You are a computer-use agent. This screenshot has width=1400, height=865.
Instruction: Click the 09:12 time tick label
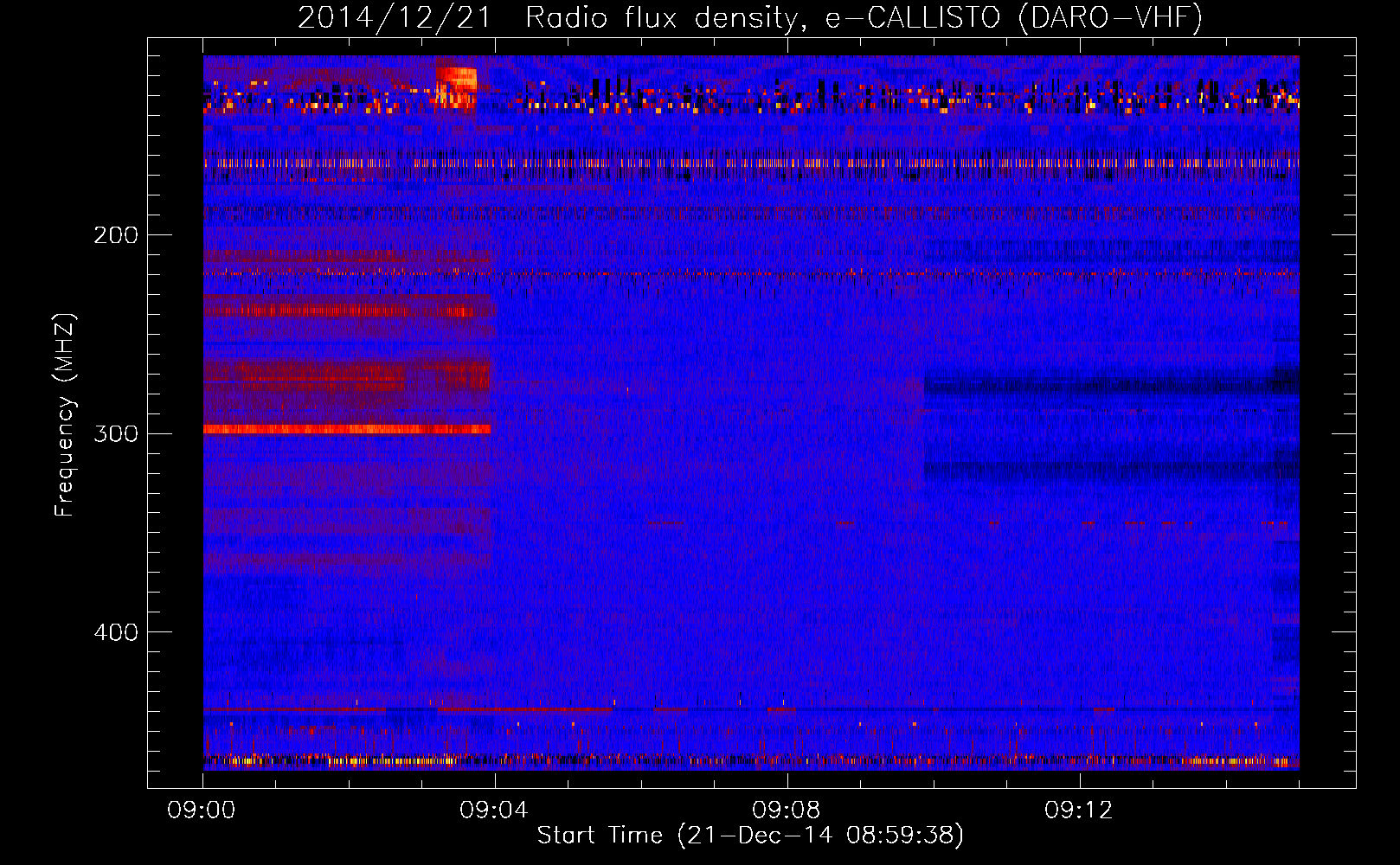(1079, 811)
